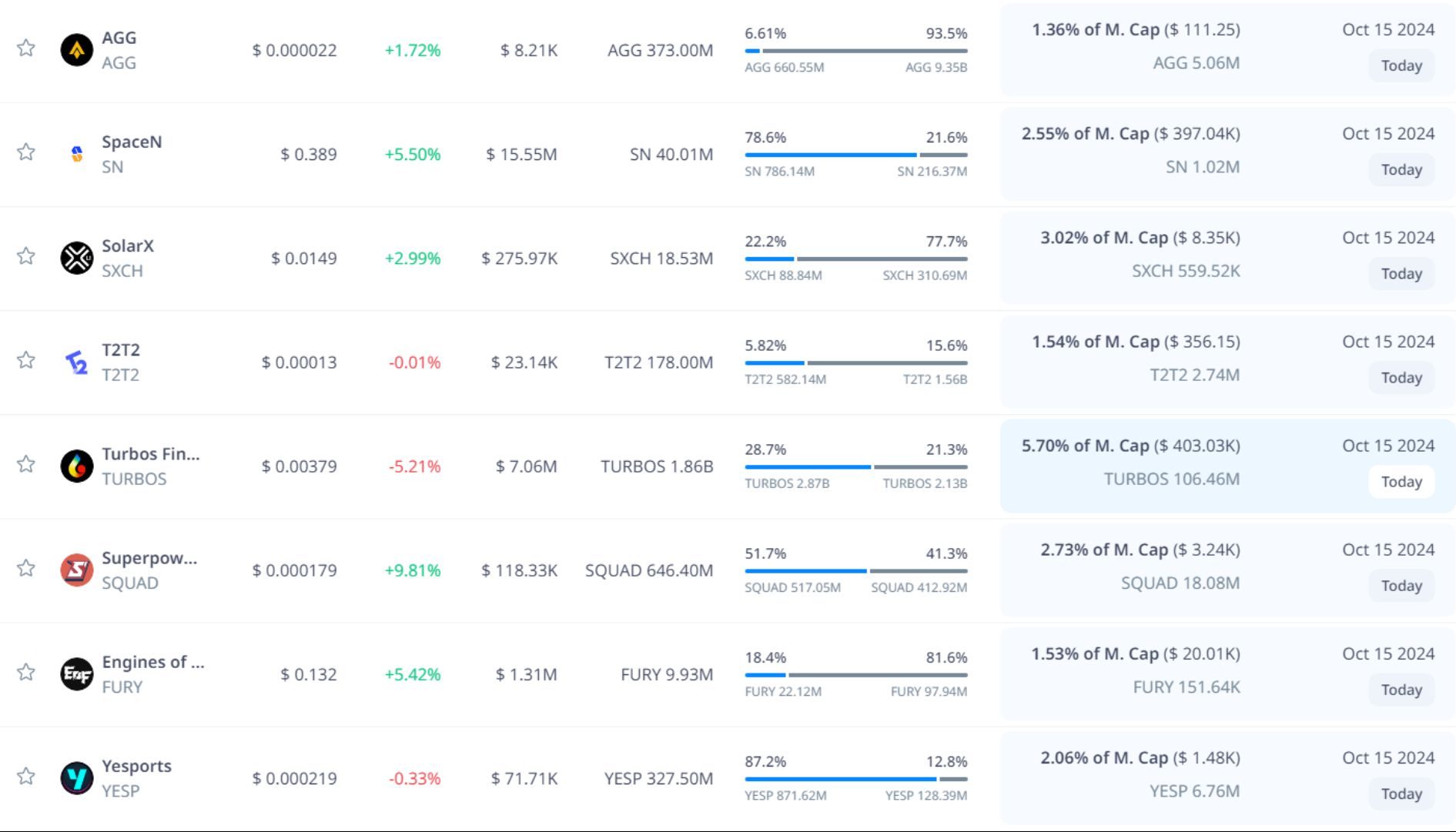The image size is (1456, 832).
Task: Open the SpaceN name link
Action: (132, 142)
